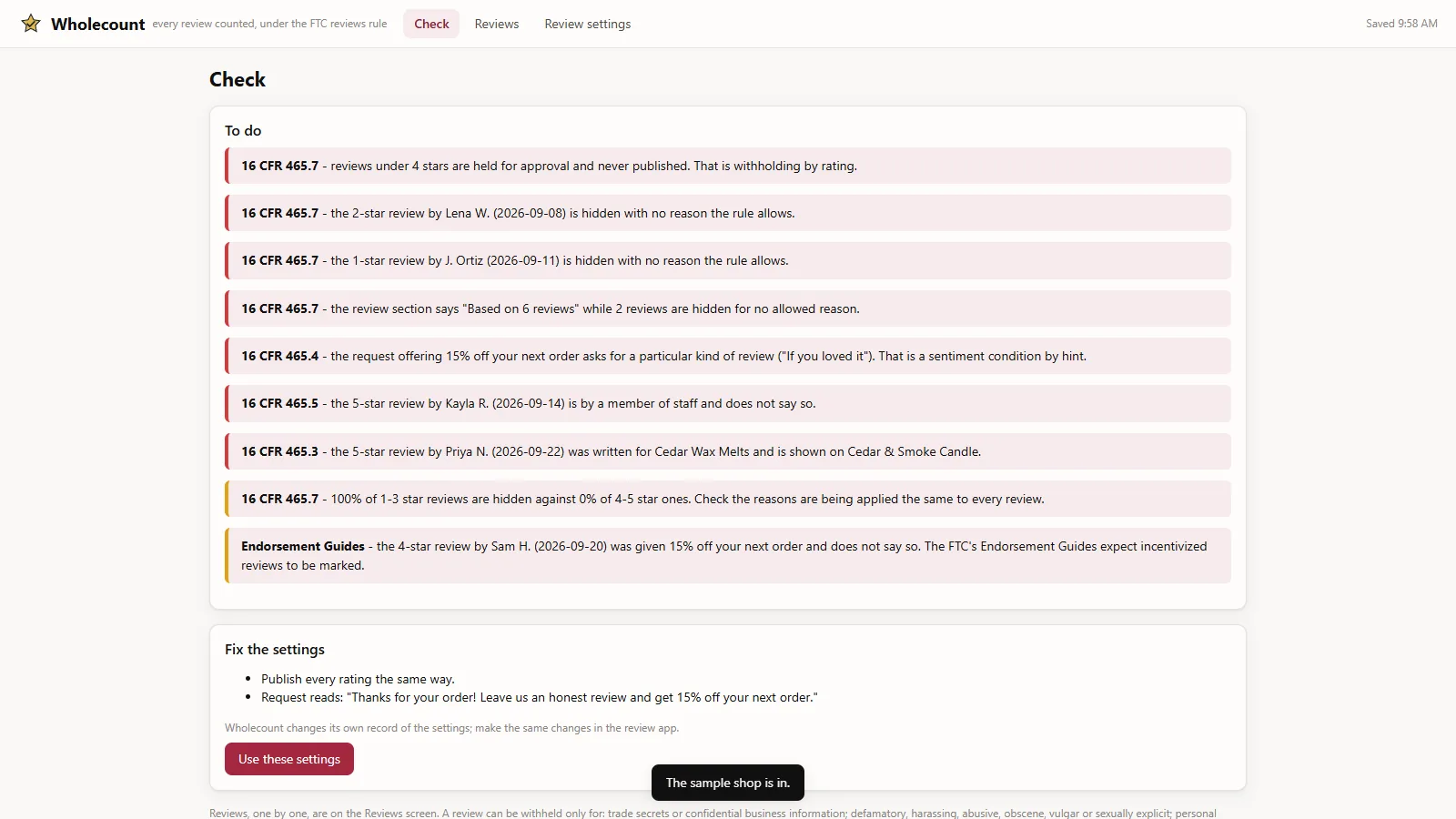Click the Saved 9:58 AM status
The image size is (1456, 819).
pyautogui.click(x=1401, y=24)
